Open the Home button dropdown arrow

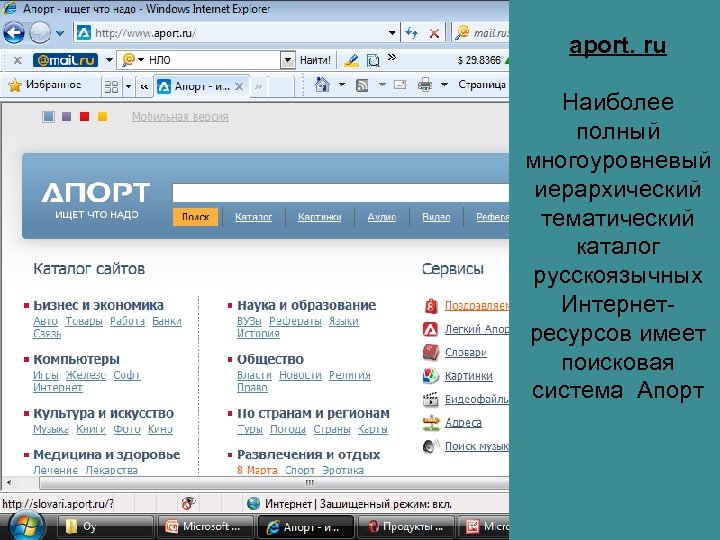click(x=342, y=84)
